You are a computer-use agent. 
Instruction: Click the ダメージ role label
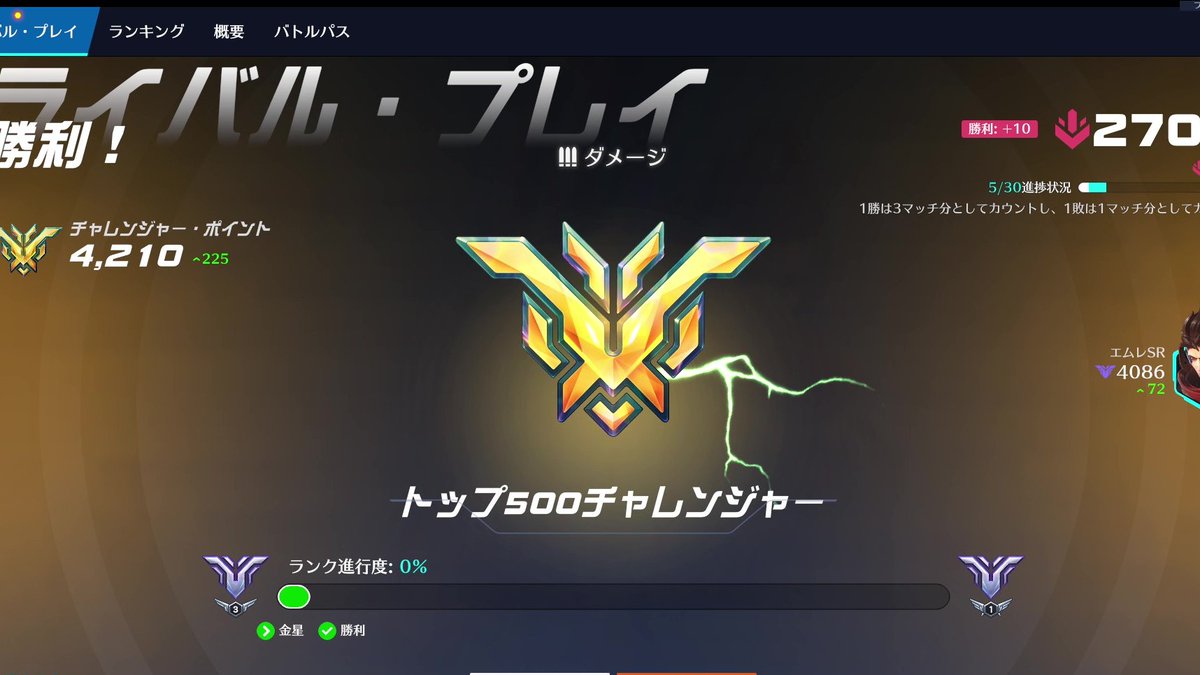tap(625, 156)
